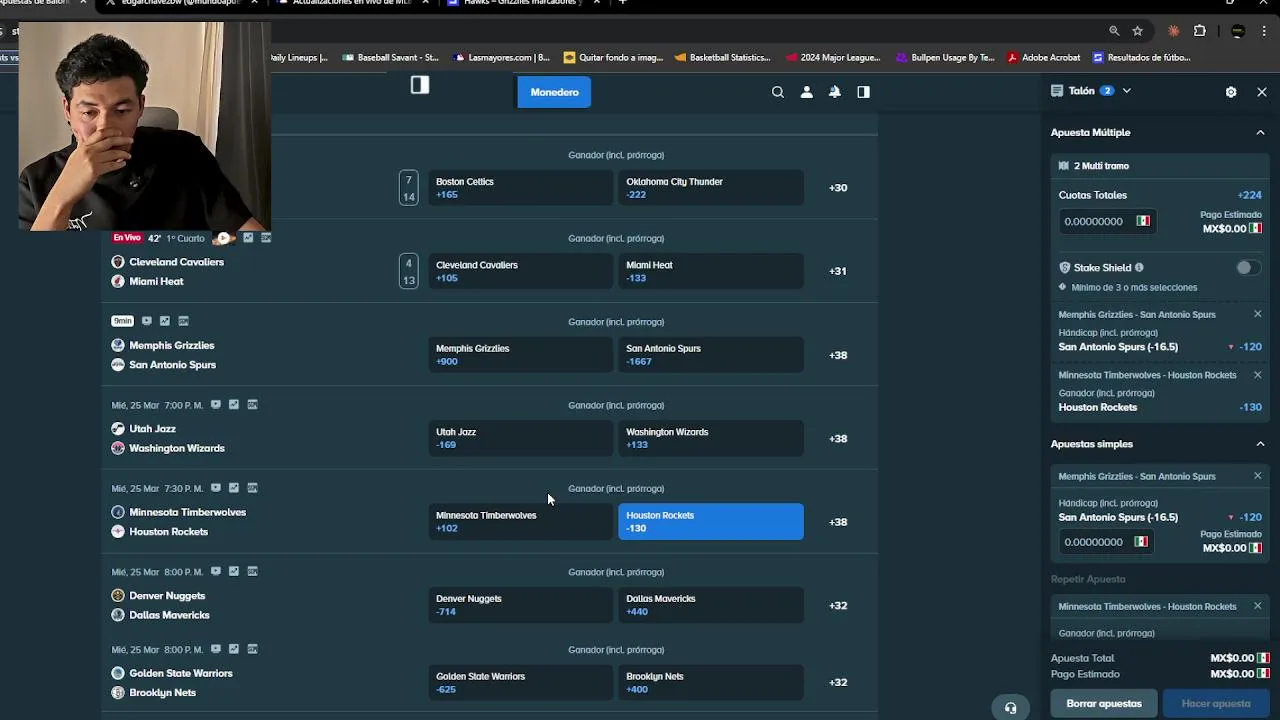Select Denver Nuggets -714 odds
This screenshot has width=1280, height=720.
(520, 605)
